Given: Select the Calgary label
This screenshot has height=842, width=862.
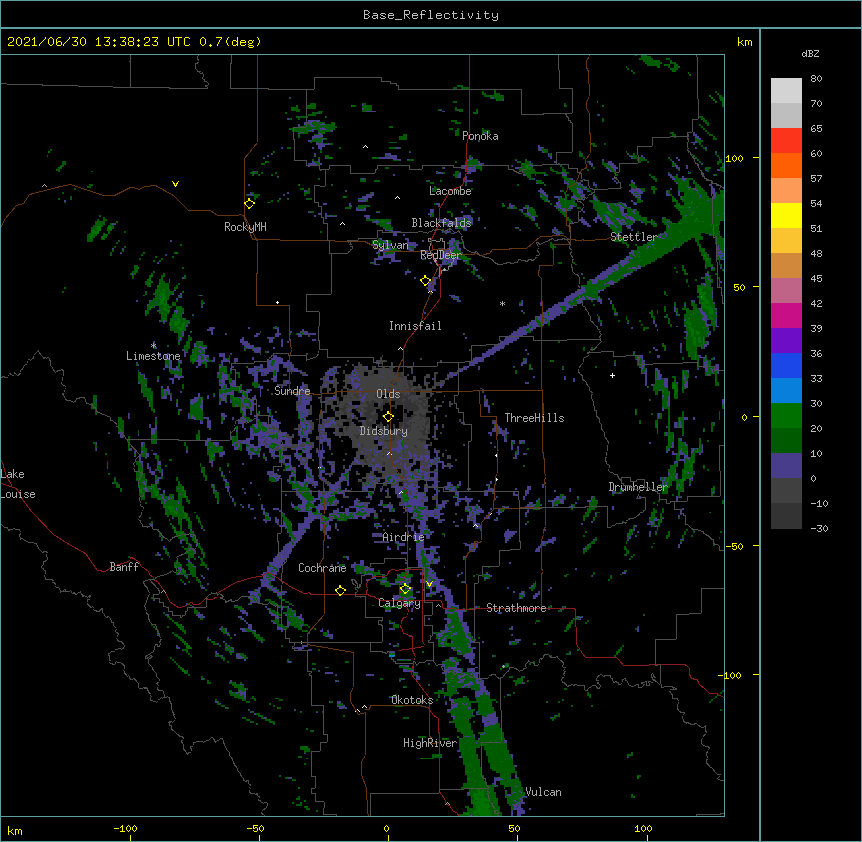Looking at the screenshot, I should click(400, 603).
